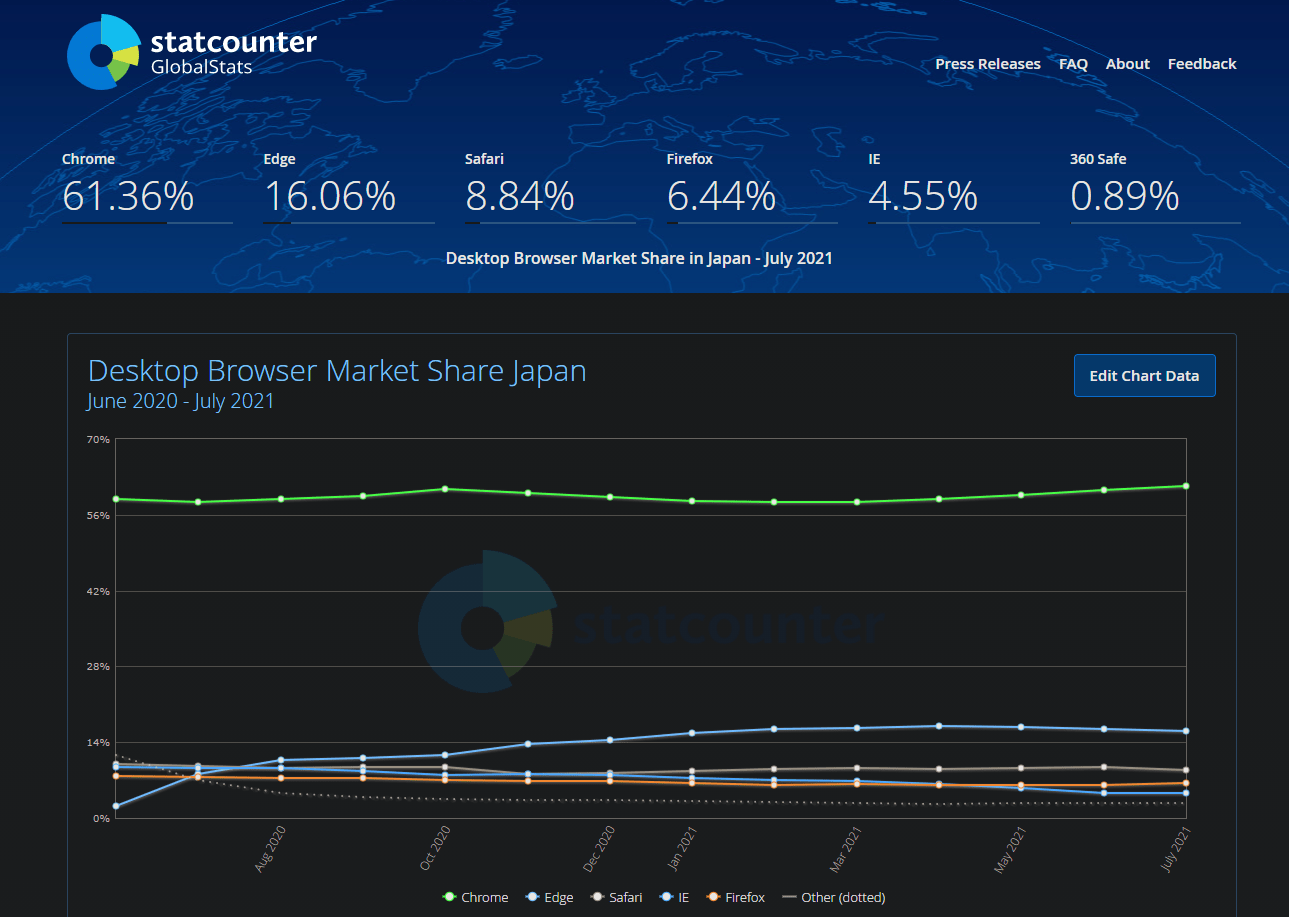
Task: Click the "56%" y-axis label
Action: 98,515
